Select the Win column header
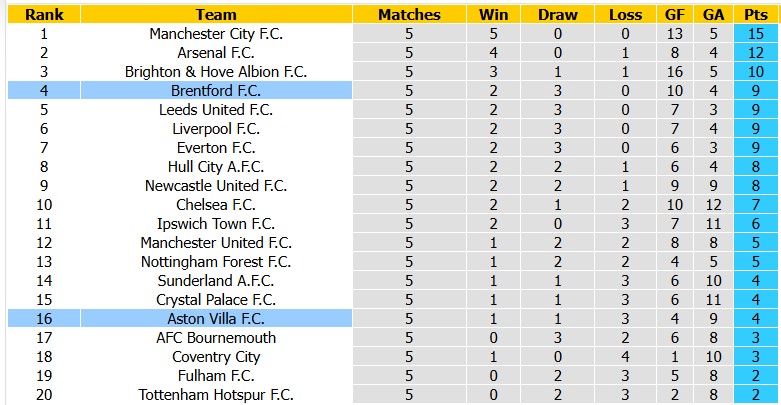This screenshot has width=781, height=405. click(493, 14)
